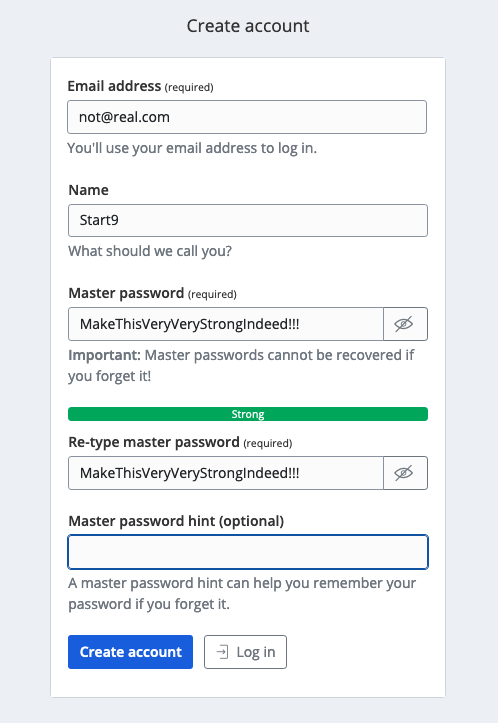Screen dimensions: 498x723
Task: Click the Name field label
Action: pos(89,190)
